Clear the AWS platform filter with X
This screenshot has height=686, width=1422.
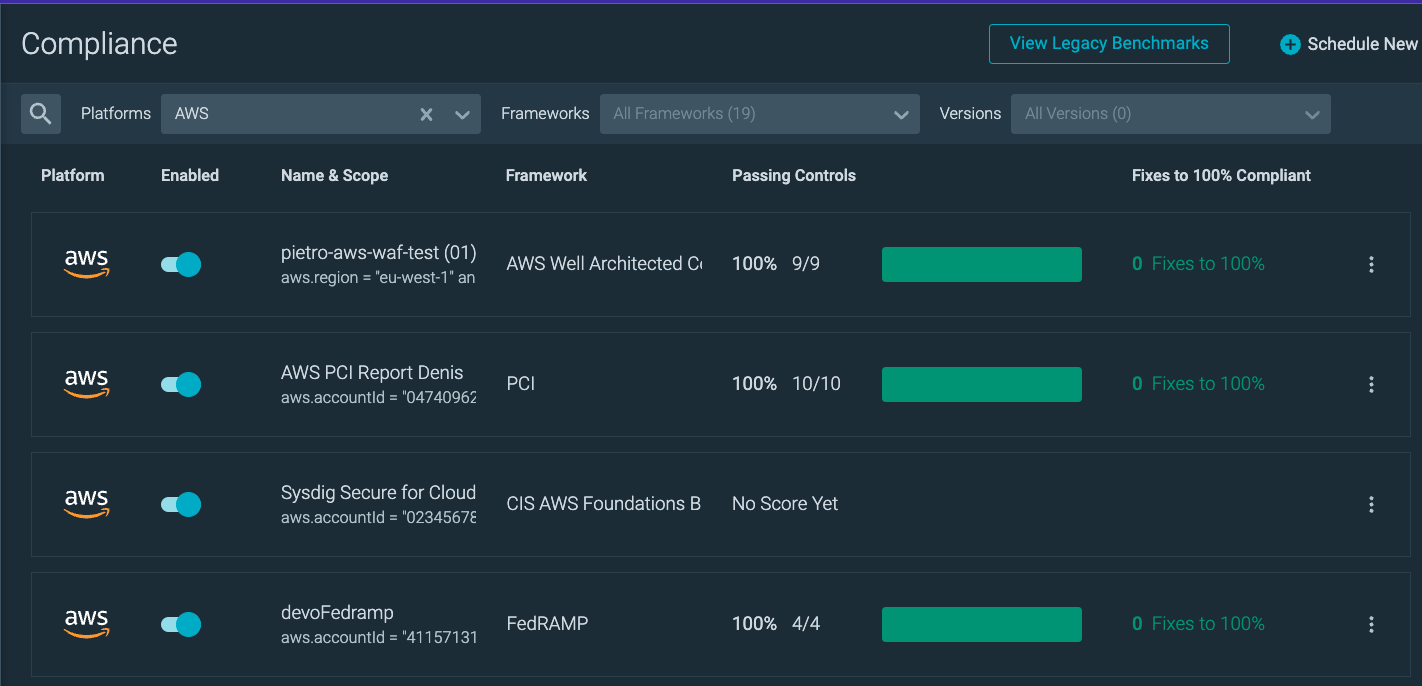(426, 114)
